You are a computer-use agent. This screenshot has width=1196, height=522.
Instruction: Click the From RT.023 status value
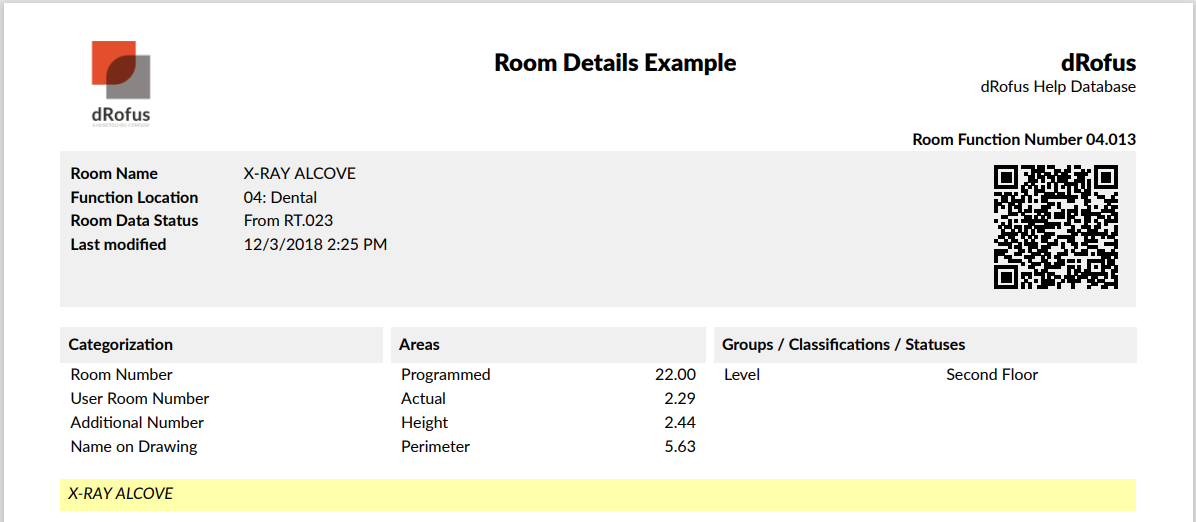[288, 220]
